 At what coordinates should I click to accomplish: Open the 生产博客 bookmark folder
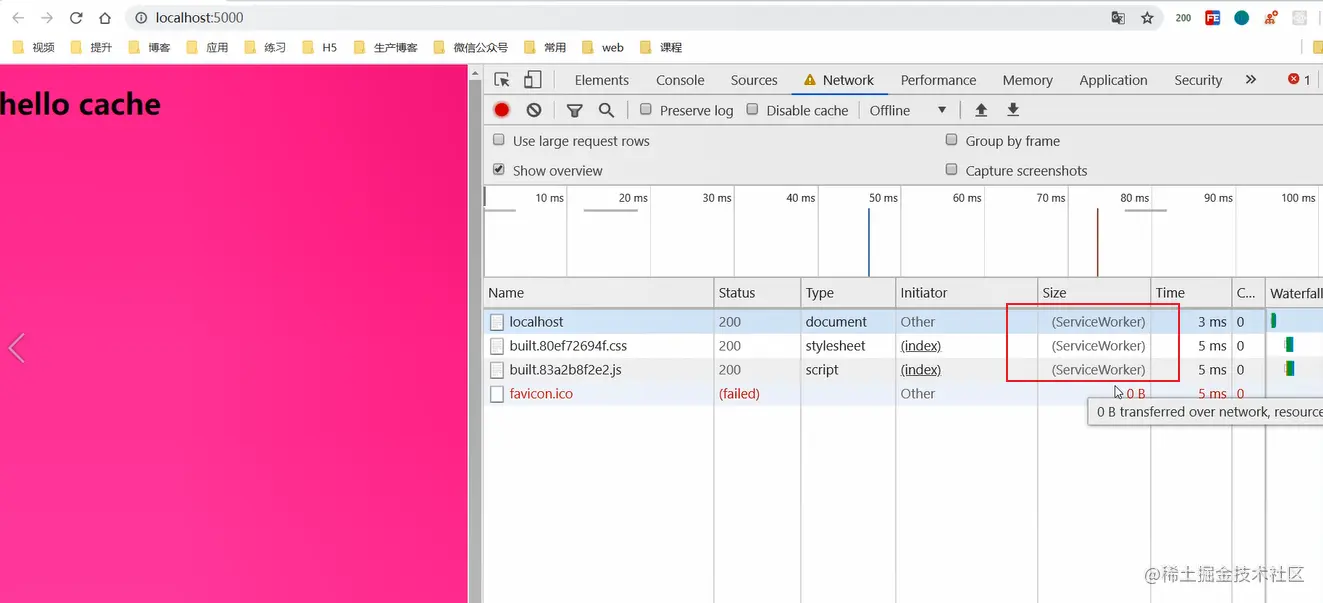pos(386,47)
